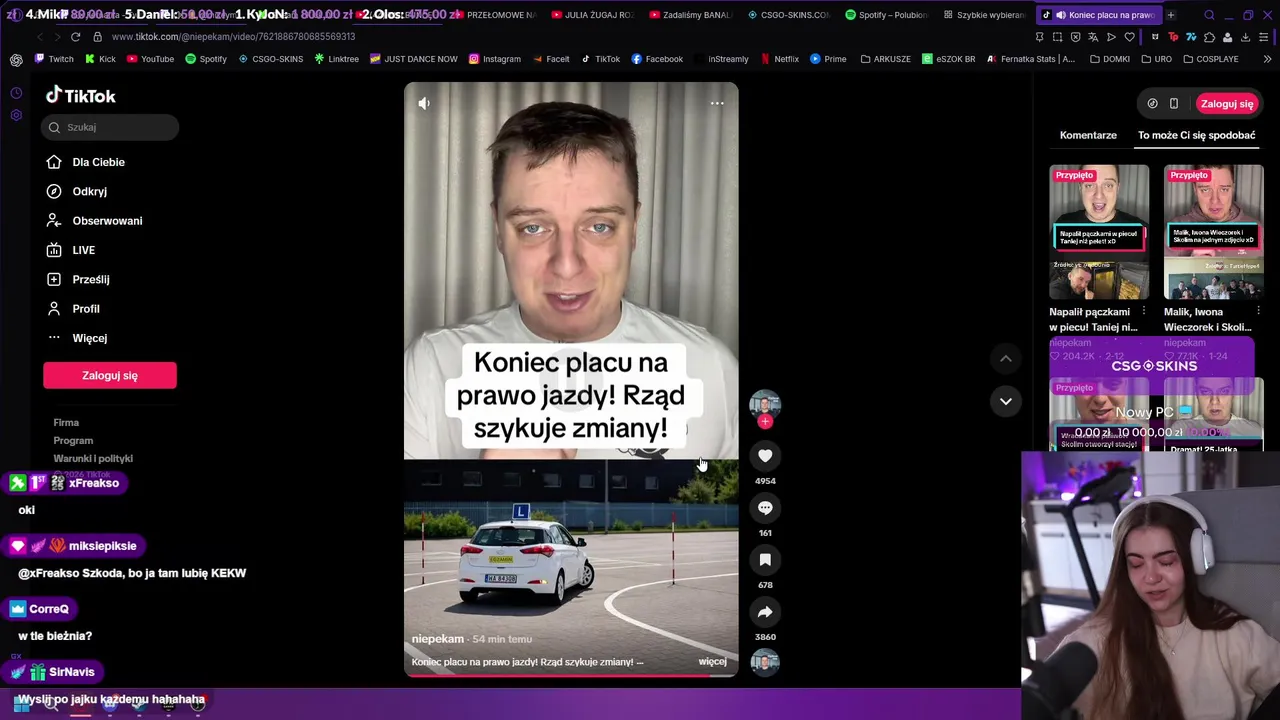Open the Twitch bookmark
This screenshot has height=720, width=1280.
click(54, 59)
